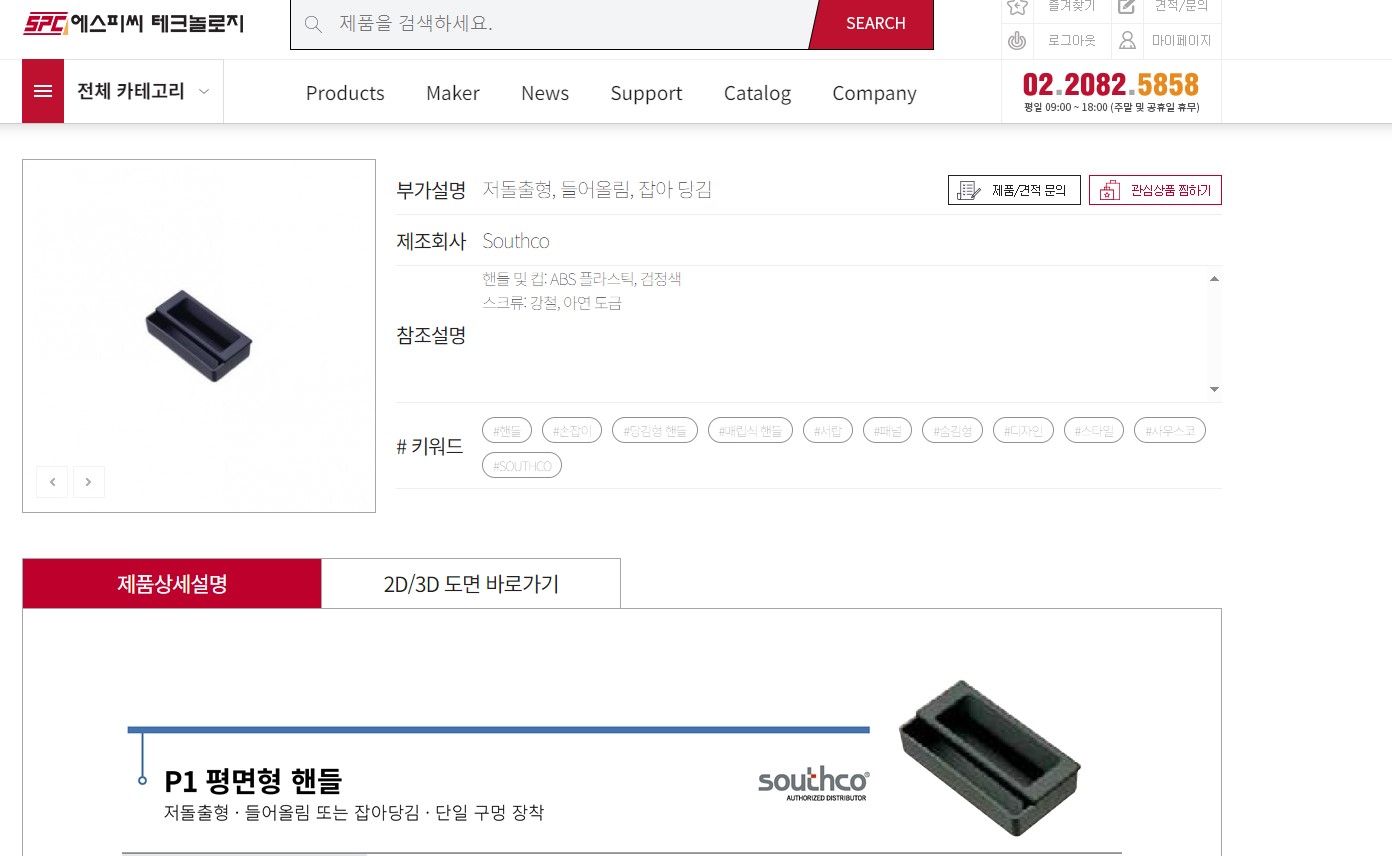The width and height of the screenshot is (1392, 856).
Task: Open the Maker menu
Action: (x=453, y=93)
